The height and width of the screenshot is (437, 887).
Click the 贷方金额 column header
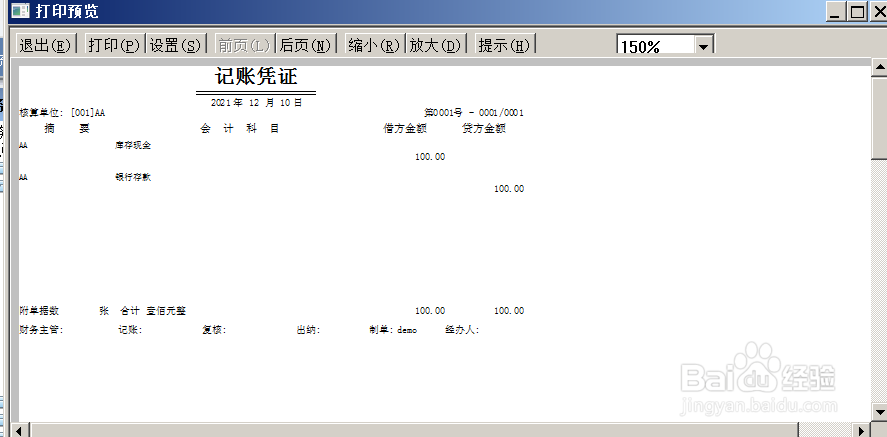coord(484,128)
